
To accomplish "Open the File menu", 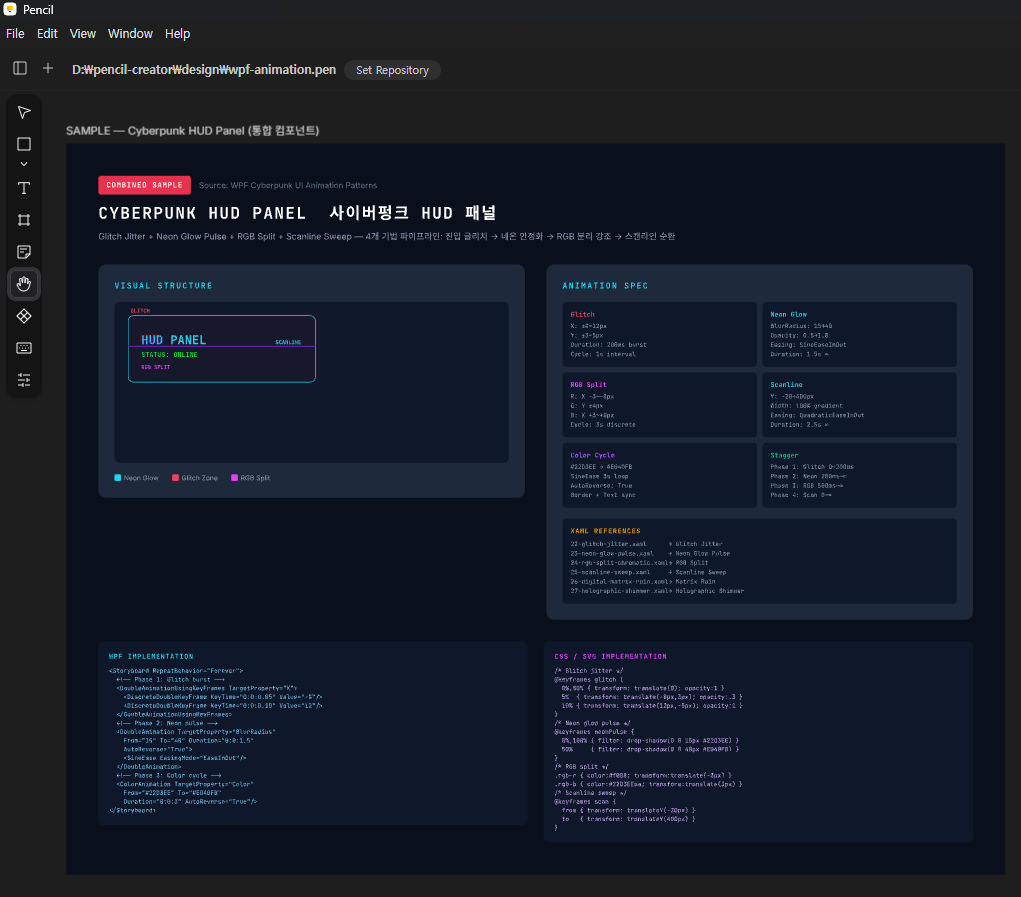I will click(15, 34).
